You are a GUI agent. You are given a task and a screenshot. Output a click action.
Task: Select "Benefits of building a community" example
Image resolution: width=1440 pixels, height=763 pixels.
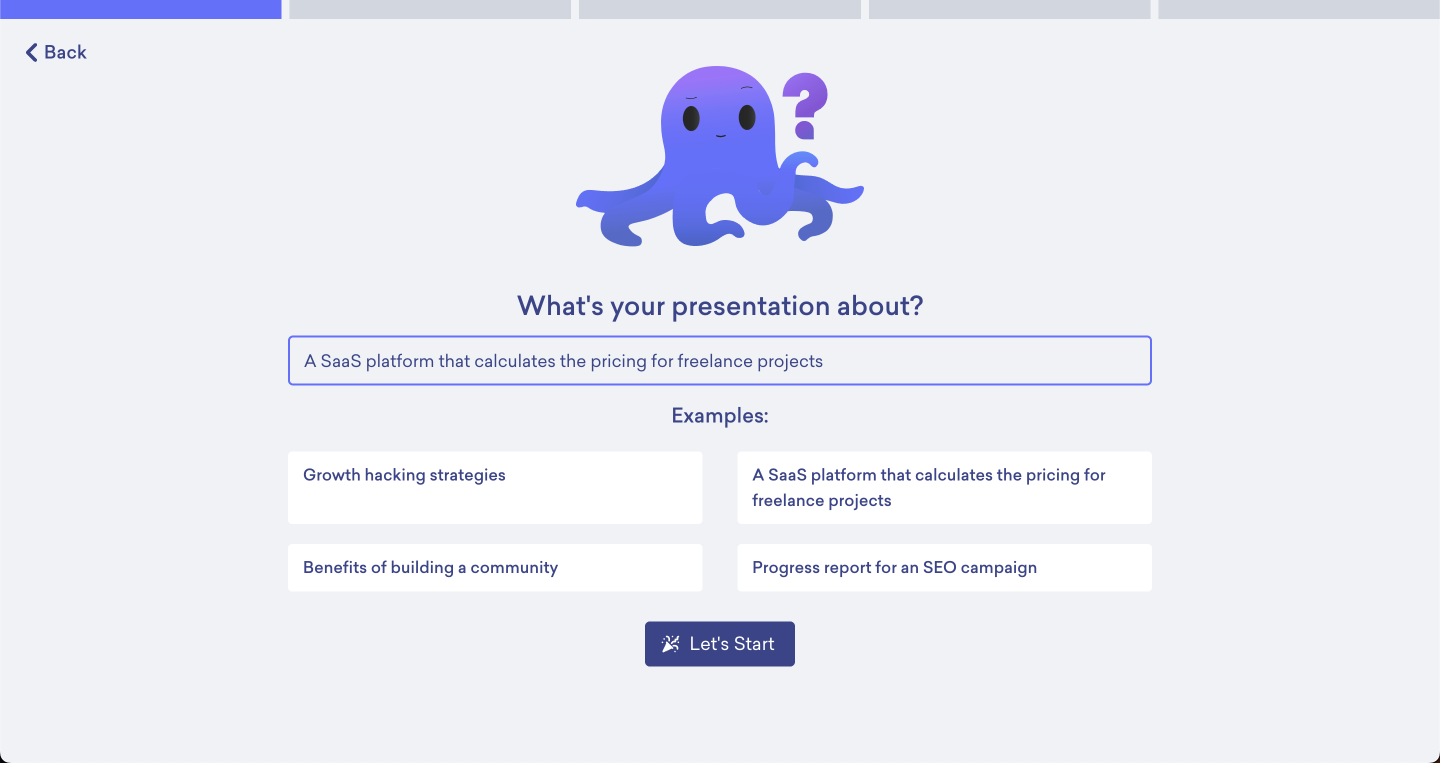(495, 567)
